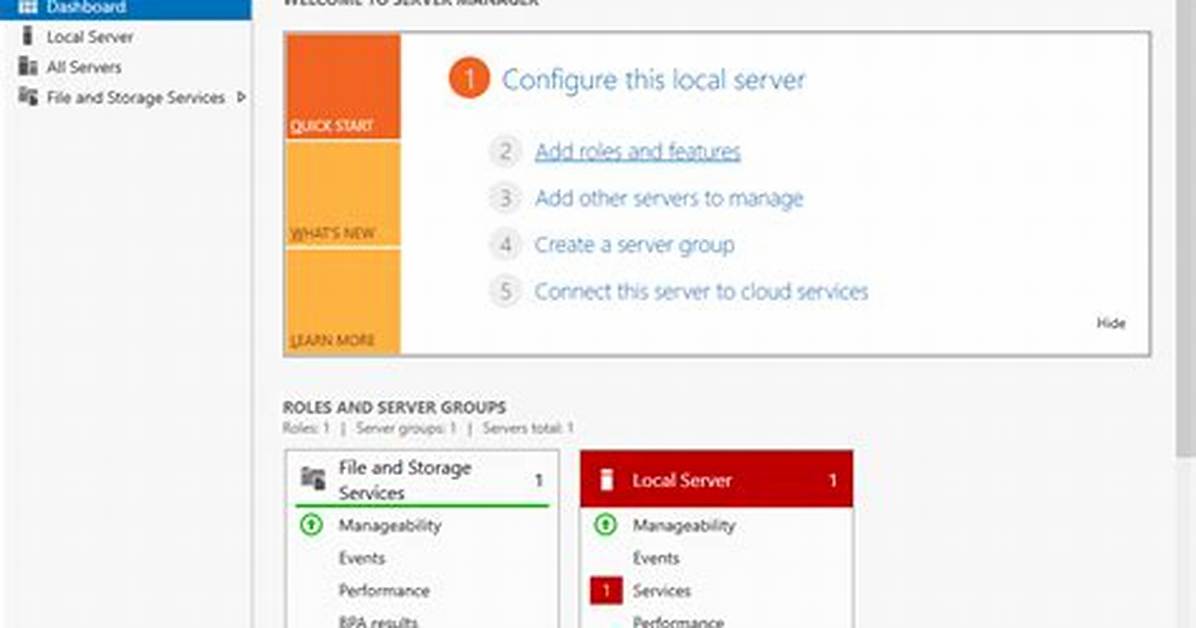Open Dashboard in the sidebar
Image resolution: width=1196 pixels, height=628 pixels.
(126, 8)
